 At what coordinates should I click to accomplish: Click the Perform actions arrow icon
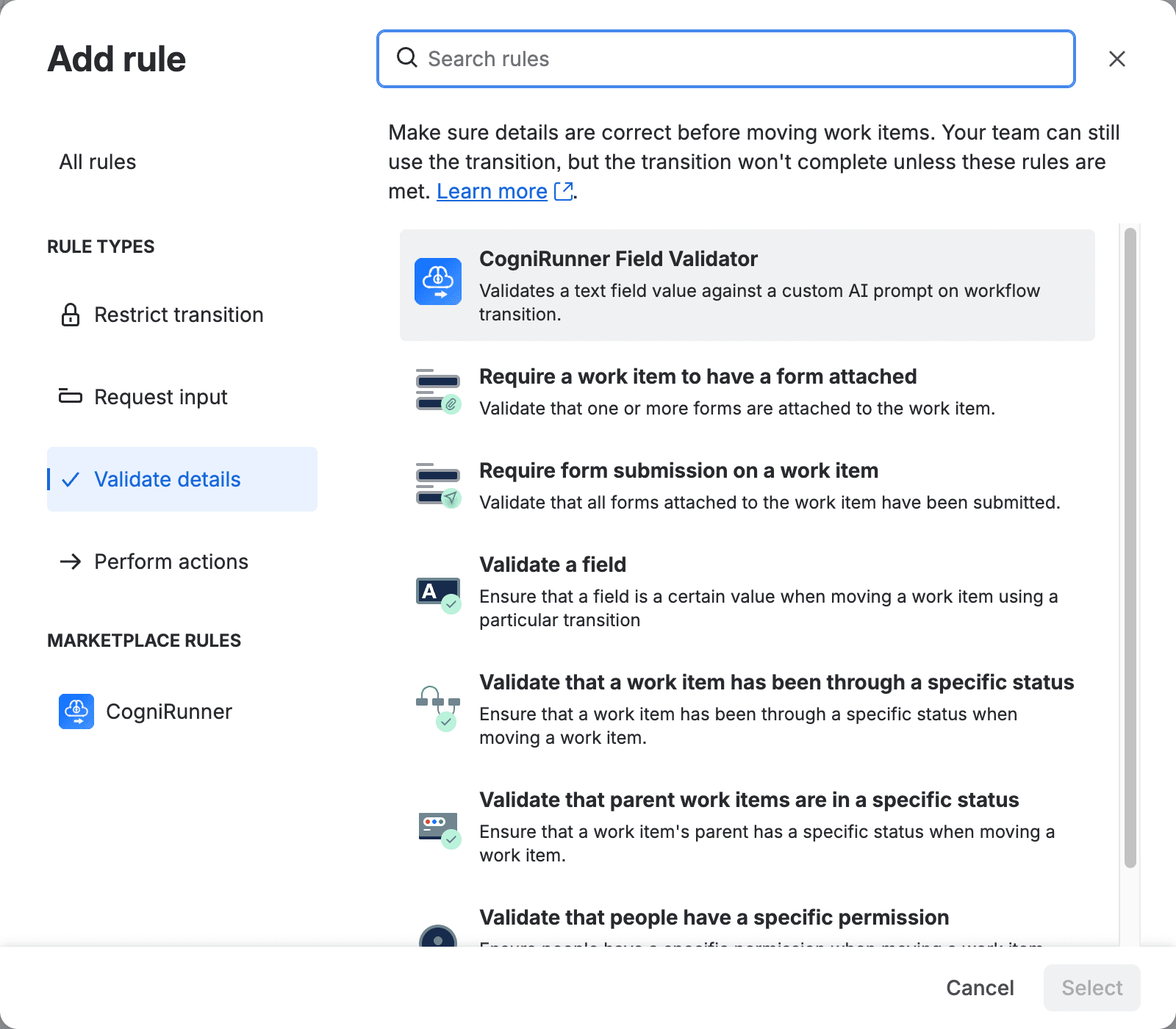pos(71,562)
